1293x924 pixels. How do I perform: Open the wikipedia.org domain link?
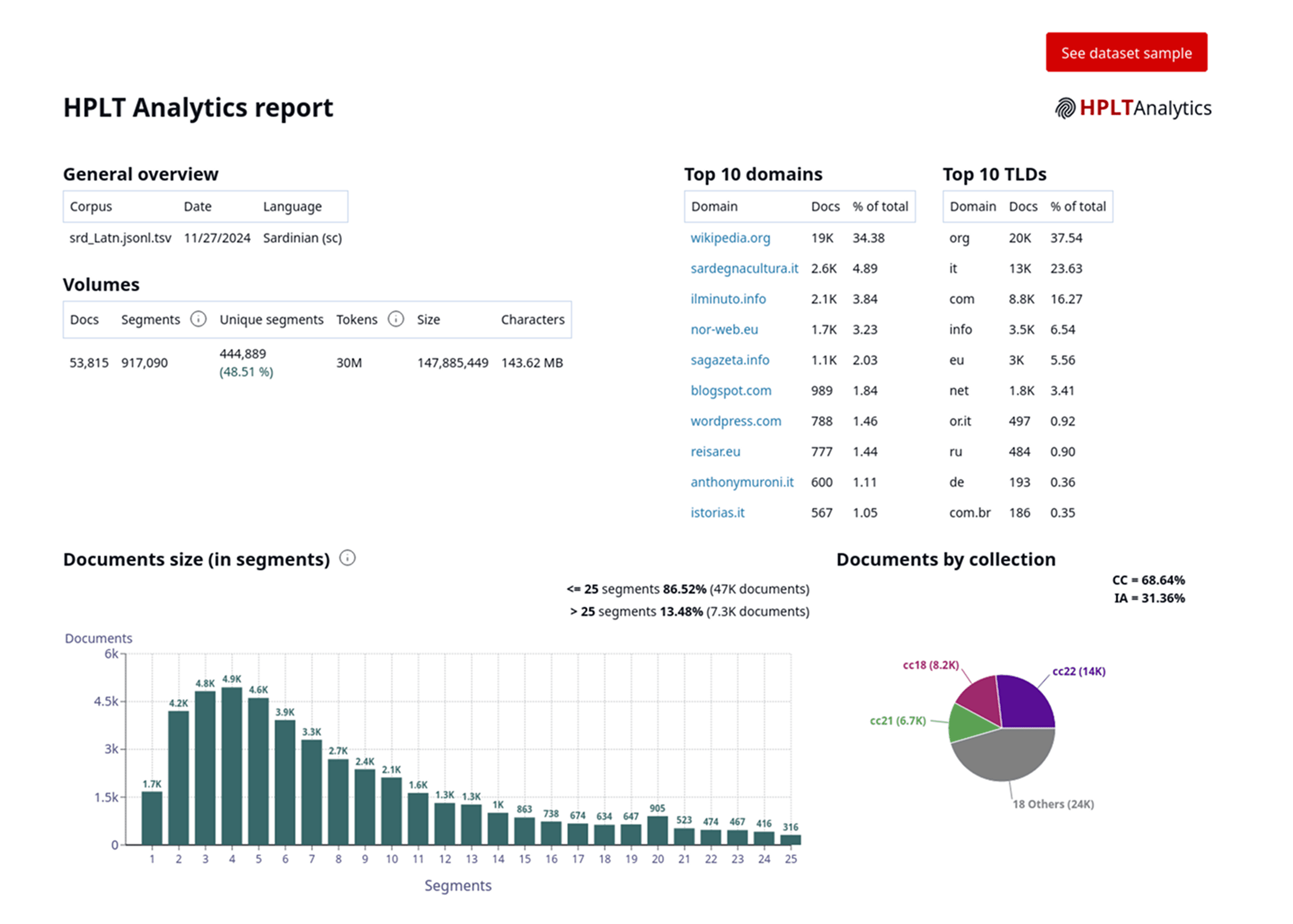731,238
